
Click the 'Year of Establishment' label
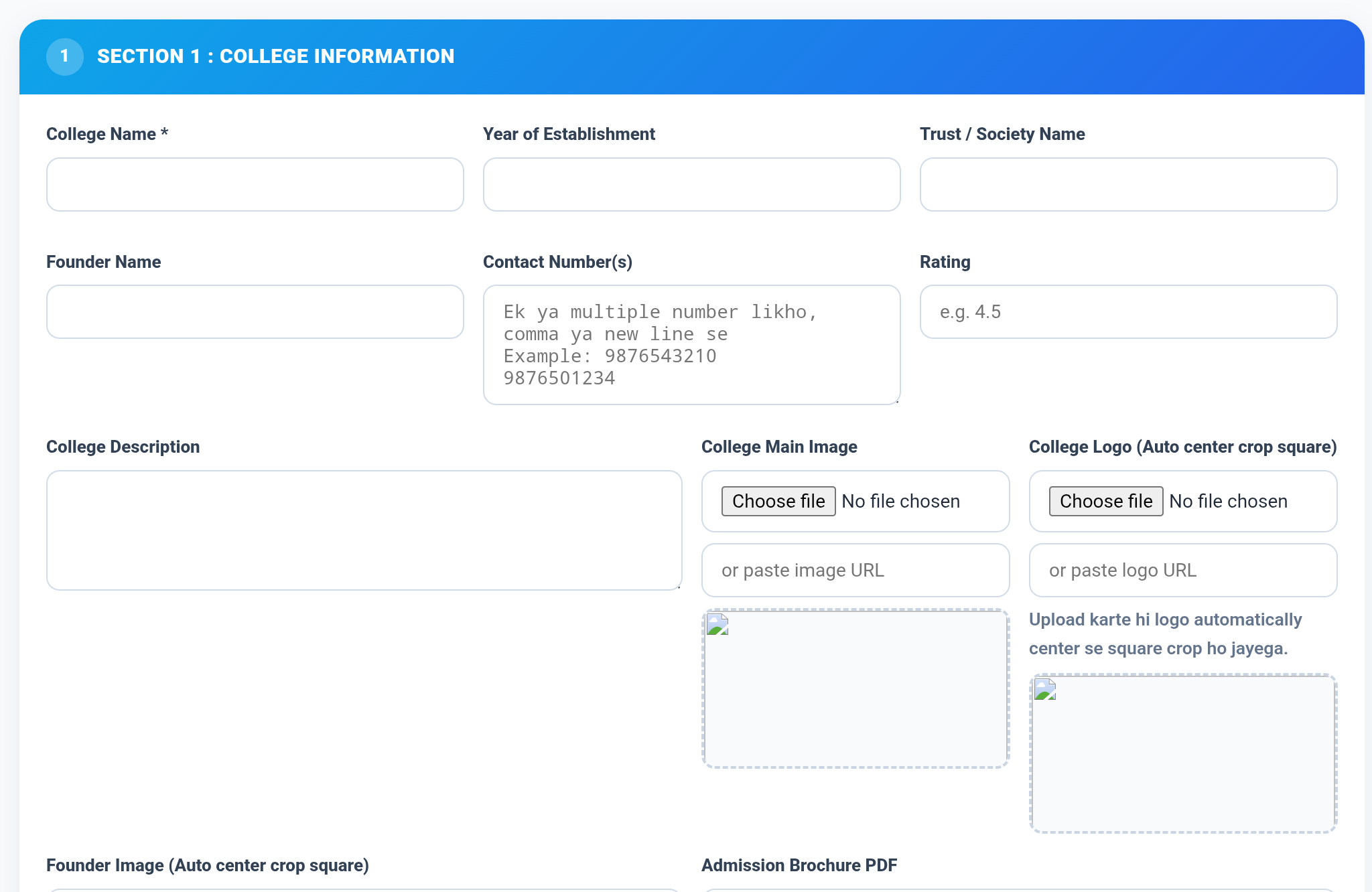pos(569,134)
